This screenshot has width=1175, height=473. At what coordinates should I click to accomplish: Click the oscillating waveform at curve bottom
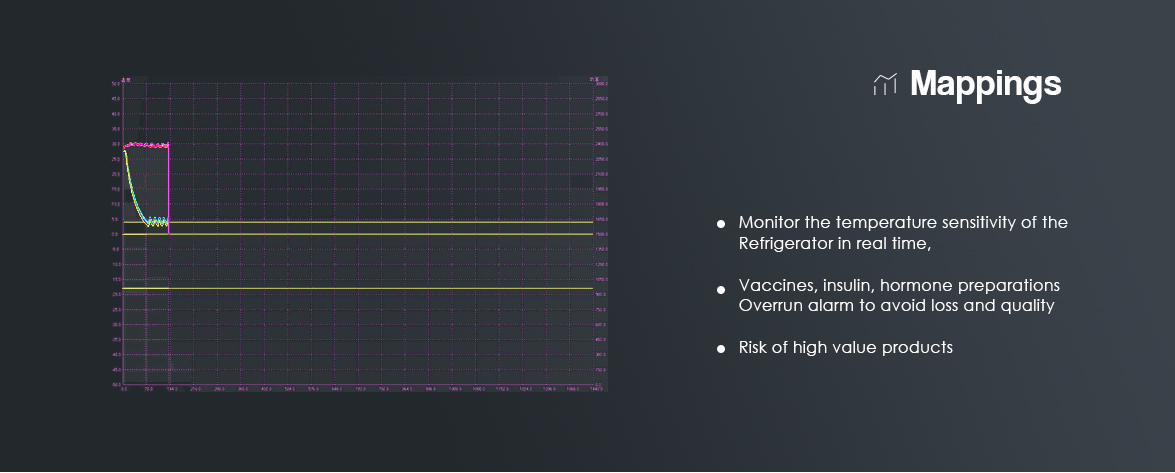pyautogui.click(x=157, y=222)
